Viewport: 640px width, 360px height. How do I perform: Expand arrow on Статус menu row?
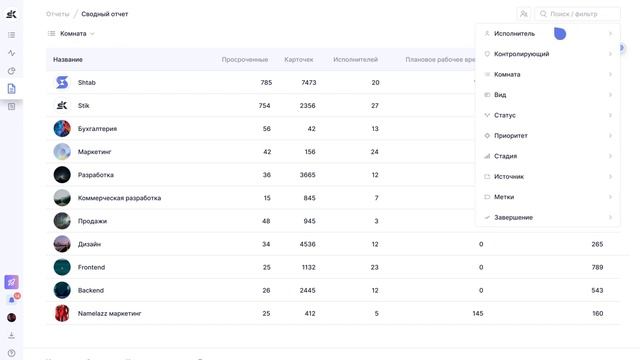pyautogui.click(x=611, y=115)
